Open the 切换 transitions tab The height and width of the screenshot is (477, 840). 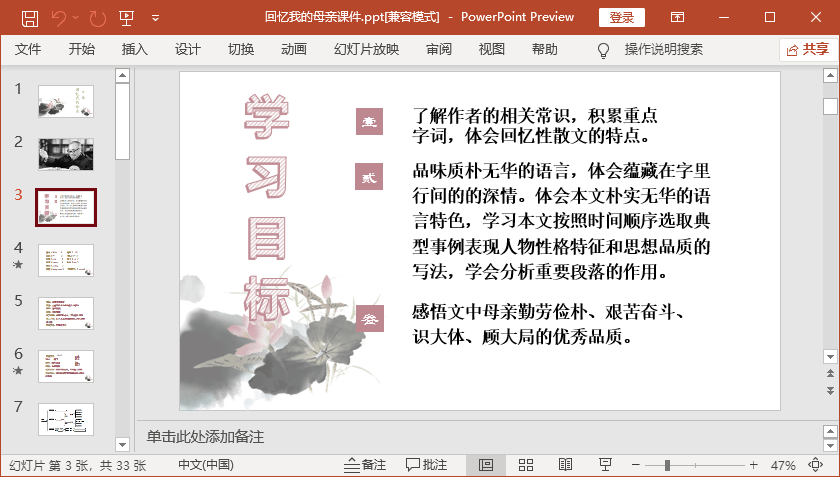tap(241, 49)
